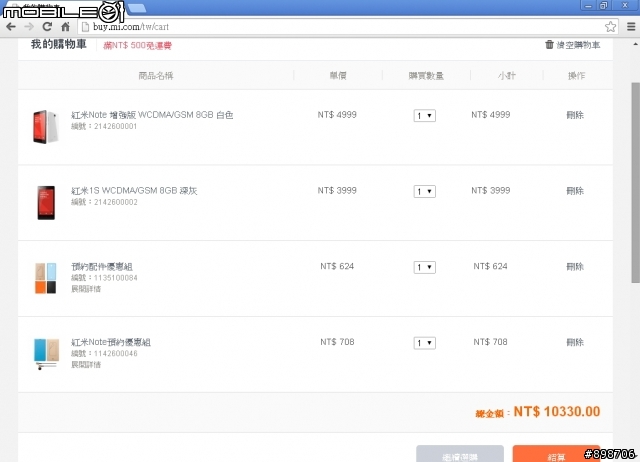
Task: Expand details under 紅米Note預約優惠組
Action: [x=86, y=364]
